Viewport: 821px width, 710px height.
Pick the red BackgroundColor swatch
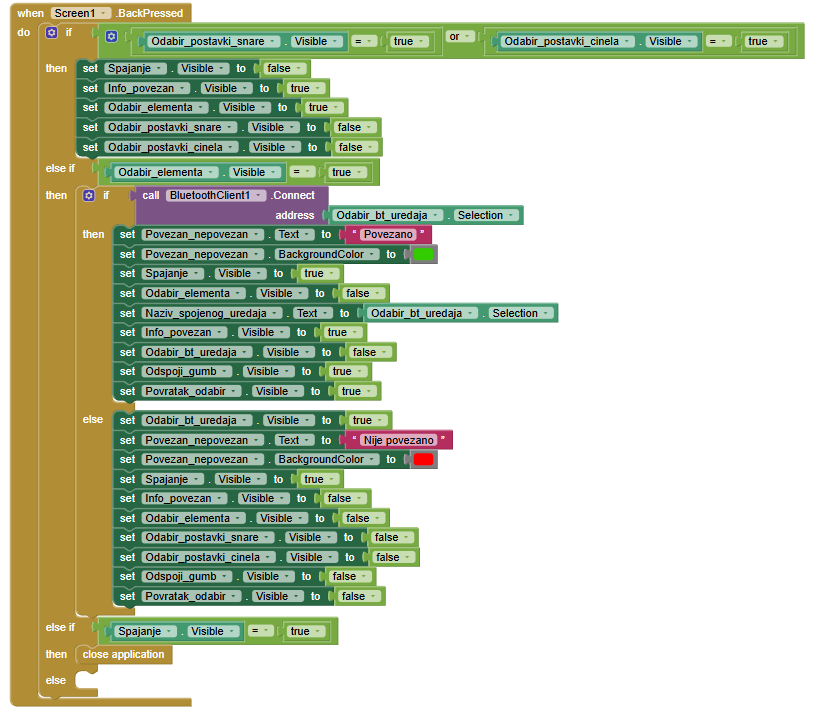423,460
